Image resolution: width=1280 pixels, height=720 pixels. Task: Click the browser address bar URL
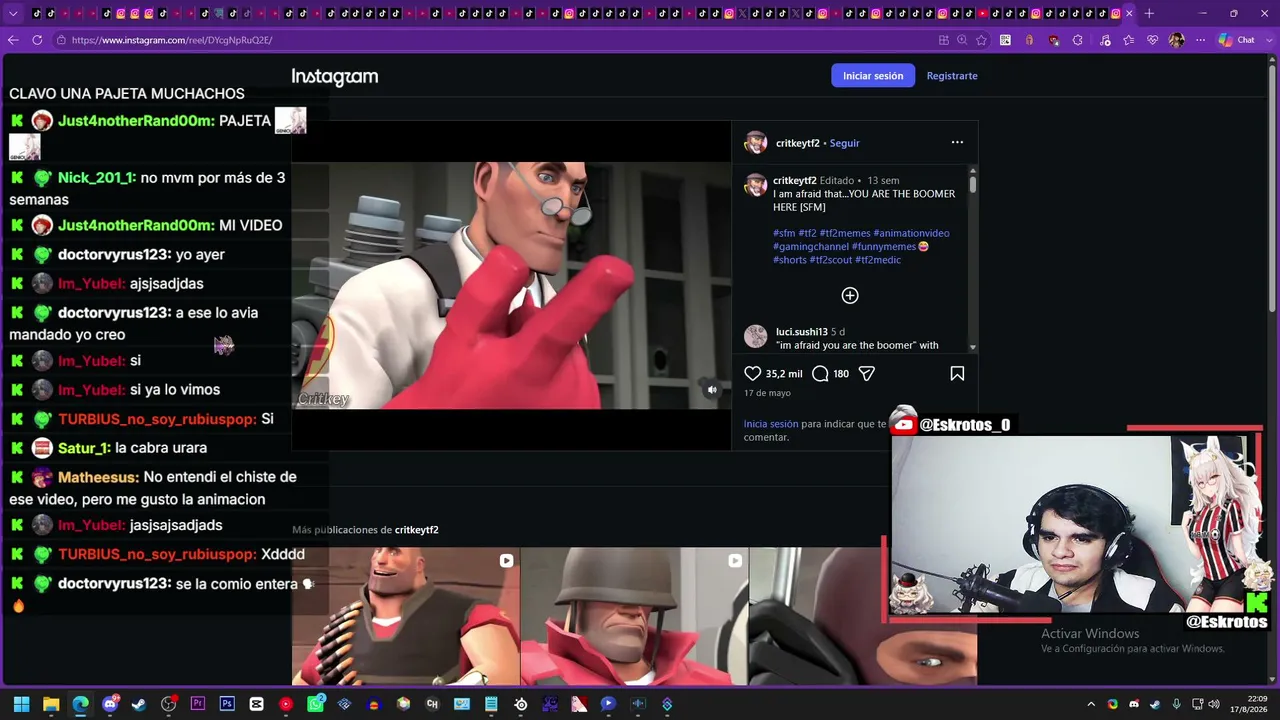(x=172, y=40)
